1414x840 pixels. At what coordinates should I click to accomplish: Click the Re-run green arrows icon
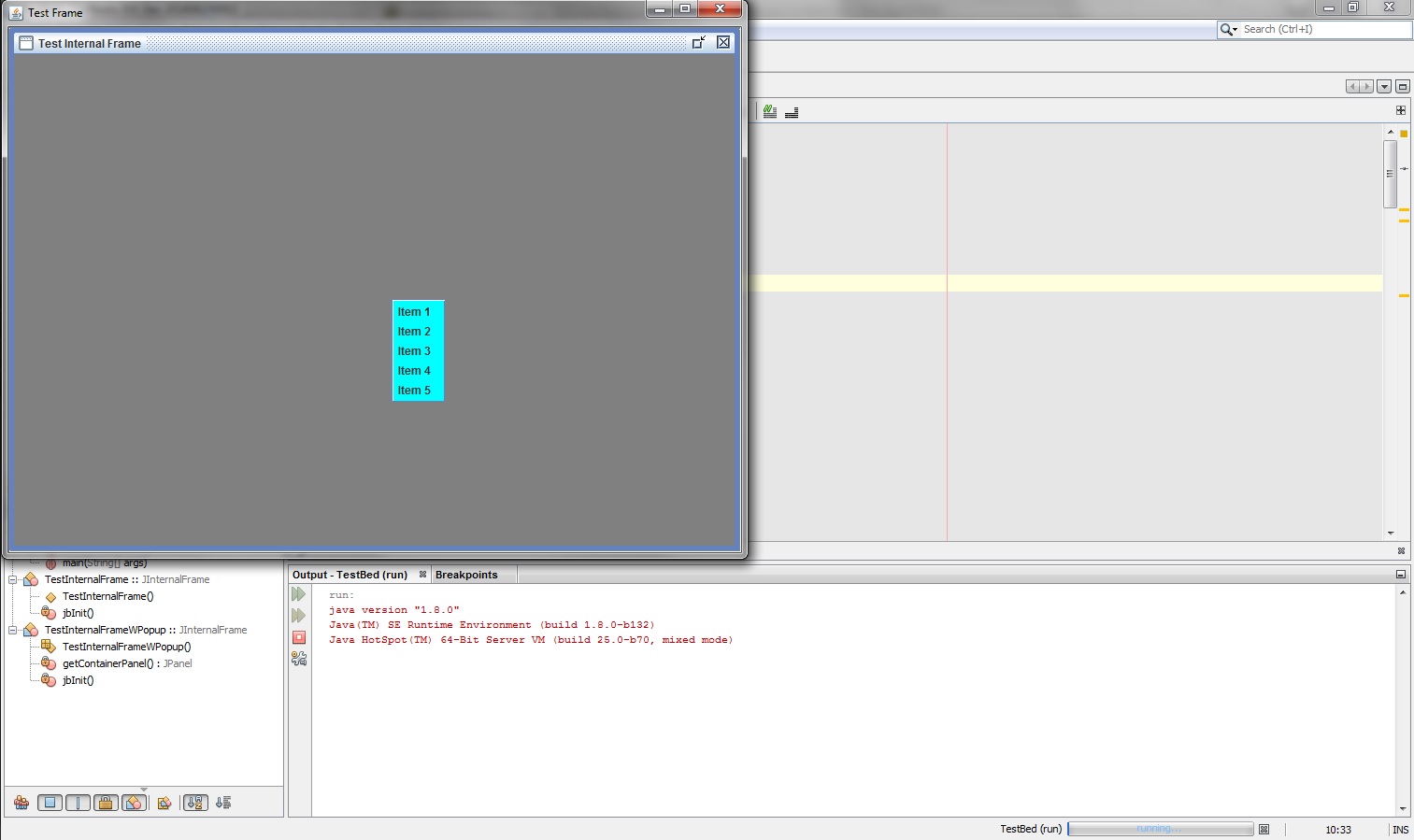coord(299,594)
